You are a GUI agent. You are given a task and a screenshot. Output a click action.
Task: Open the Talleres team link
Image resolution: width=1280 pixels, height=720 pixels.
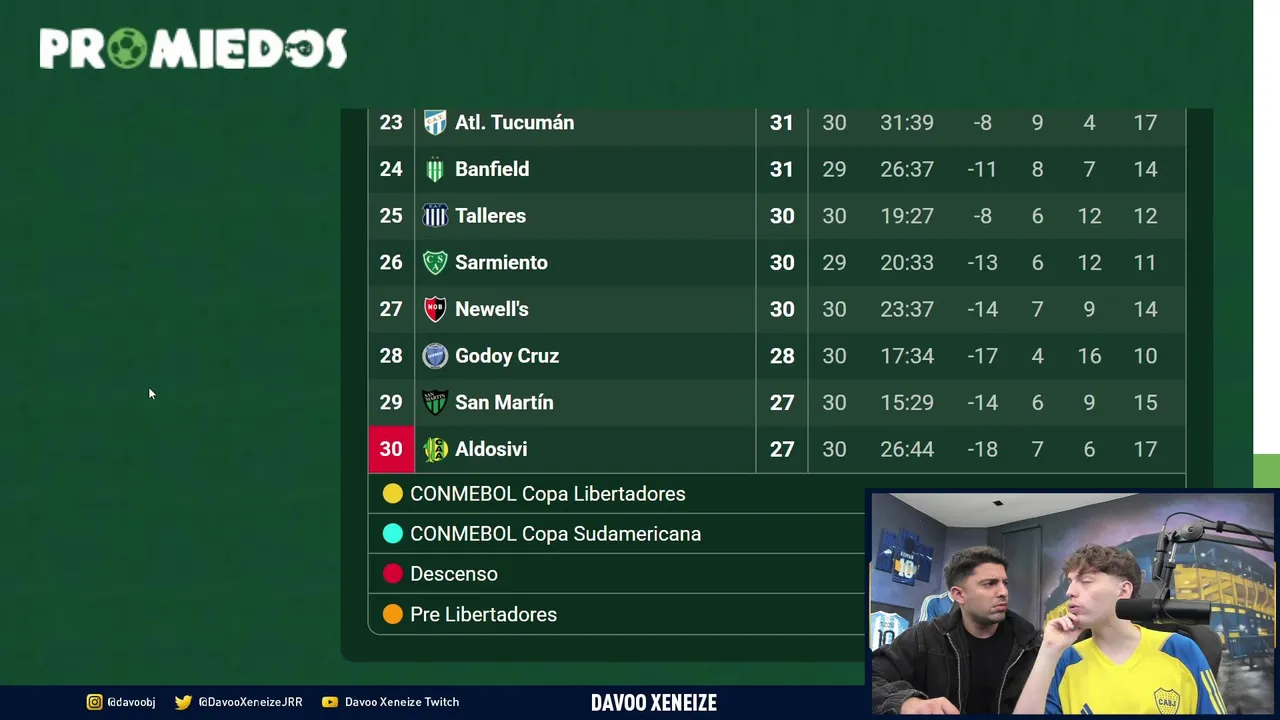click(x=490, y=216)
